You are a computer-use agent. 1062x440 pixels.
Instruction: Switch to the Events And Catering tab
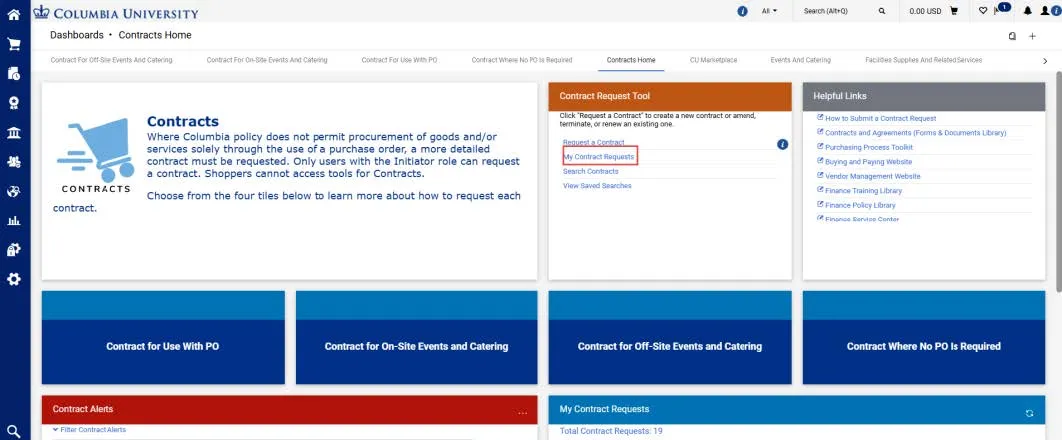click(x=801, y=60)
